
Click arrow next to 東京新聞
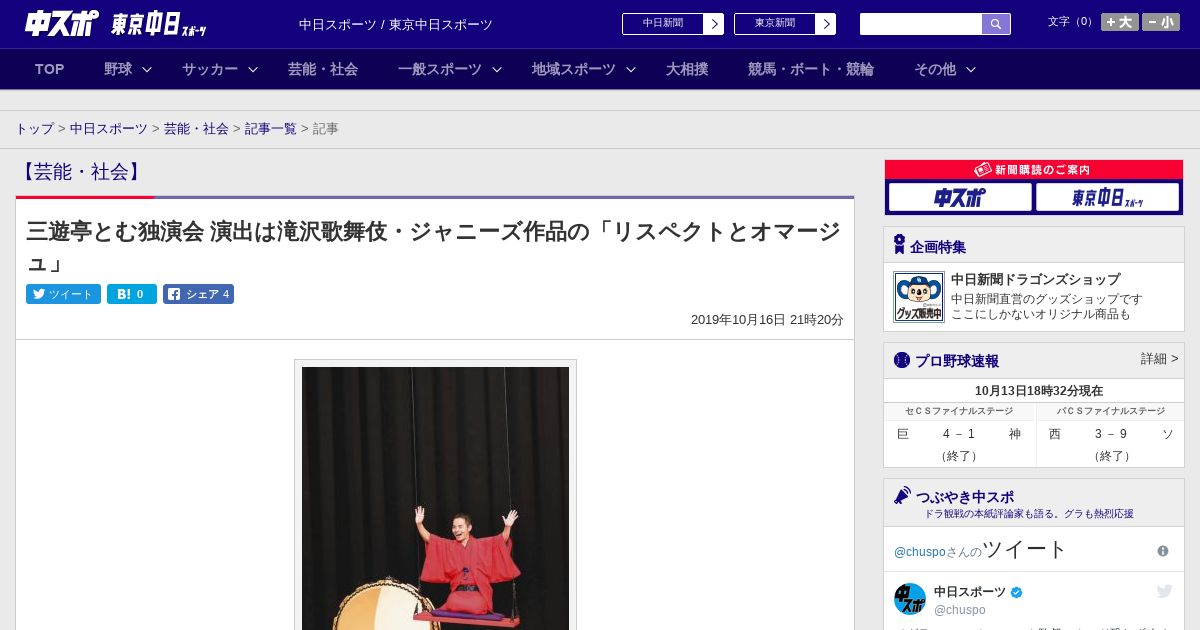click(826, 24)
